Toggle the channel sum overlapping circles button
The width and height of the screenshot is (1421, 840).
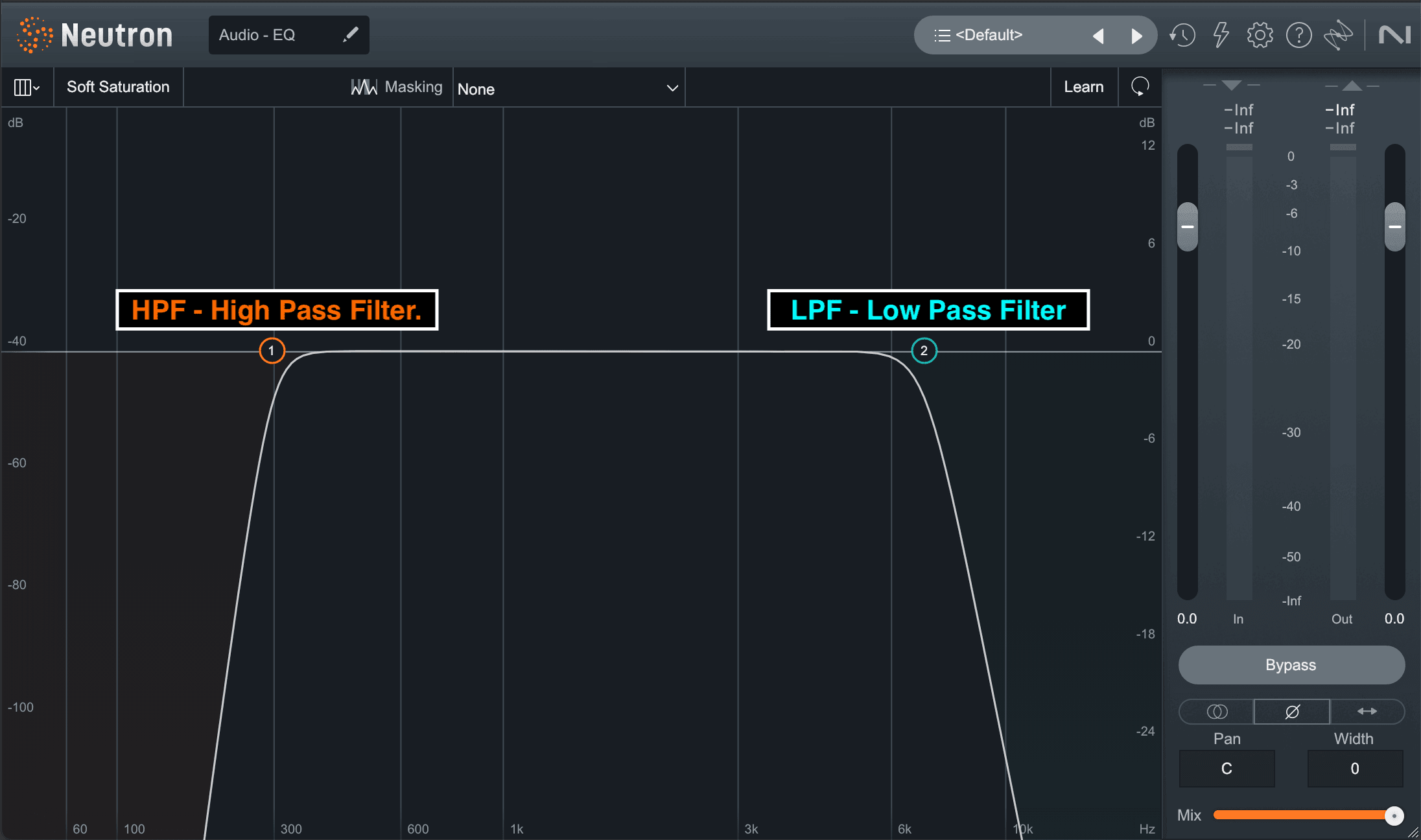tap(1217, 712)
